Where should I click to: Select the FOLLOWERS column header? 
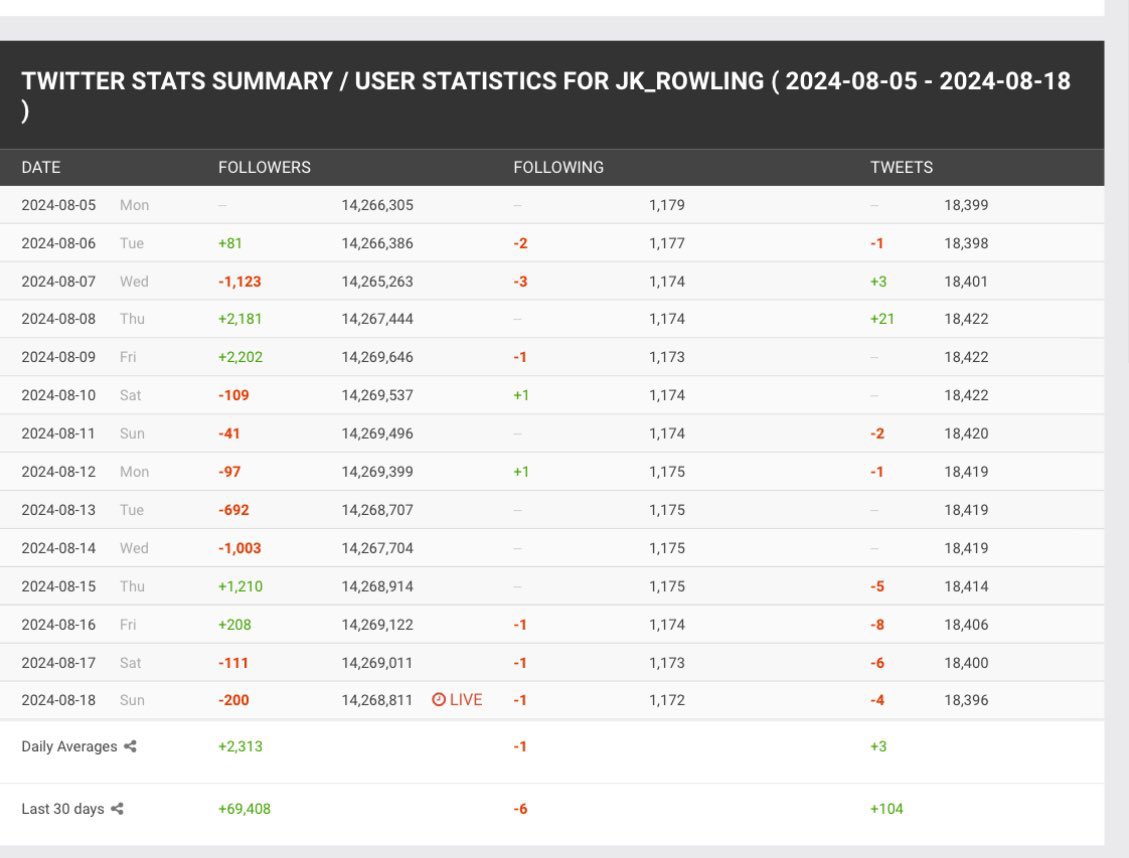[264, 167]
